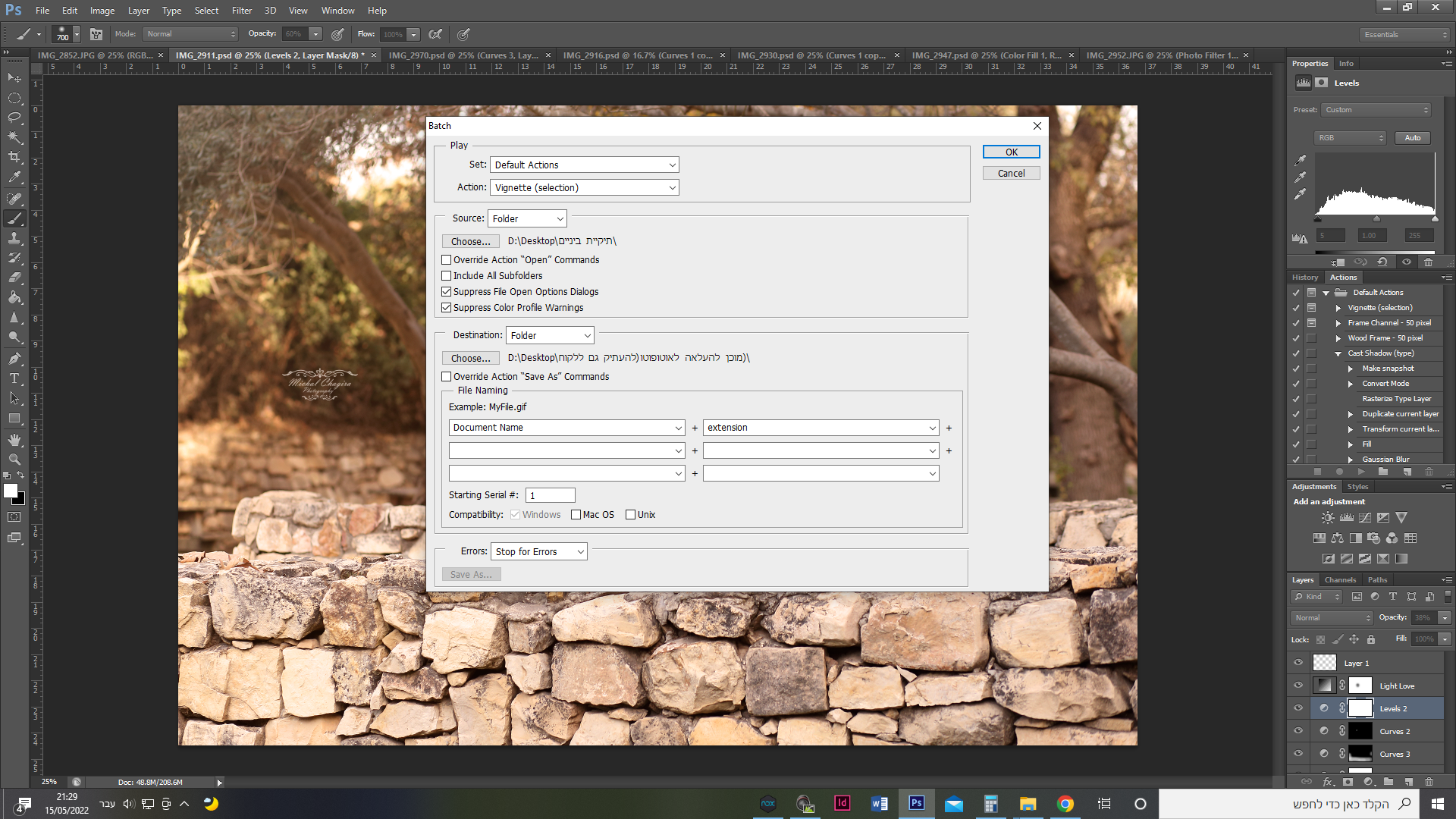1456x819 pixels.
Task: Switch to the Channels tab
Action: [x=1340, y=580]
